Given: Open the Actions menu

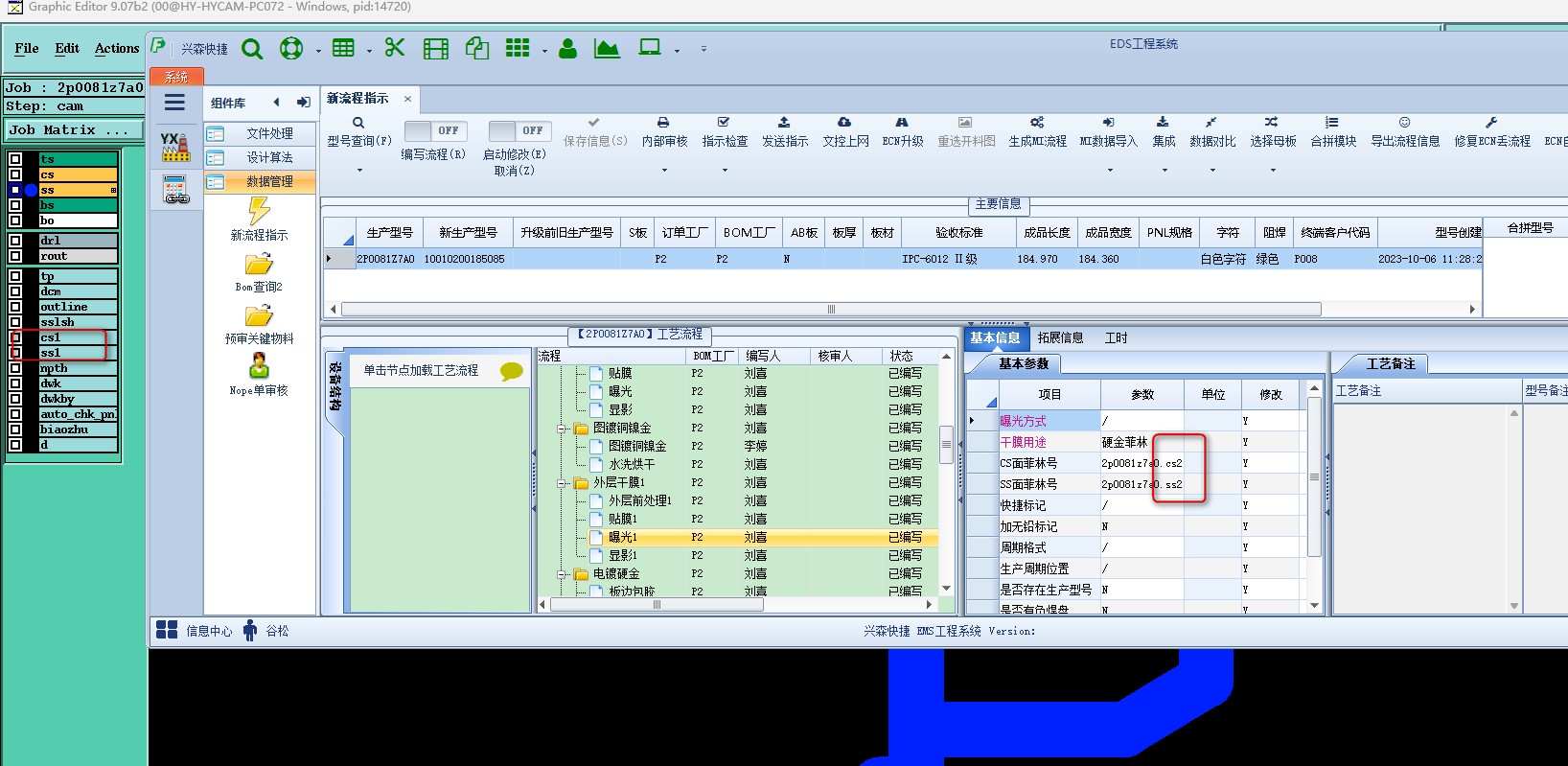Looking at the screenshot, I should coord(117,48).
